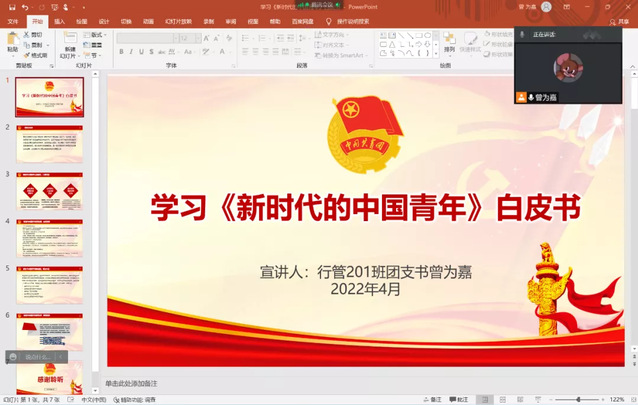The image size is (638, 405).
Task: Toggle Bold formatting
Action: point(121,52)
